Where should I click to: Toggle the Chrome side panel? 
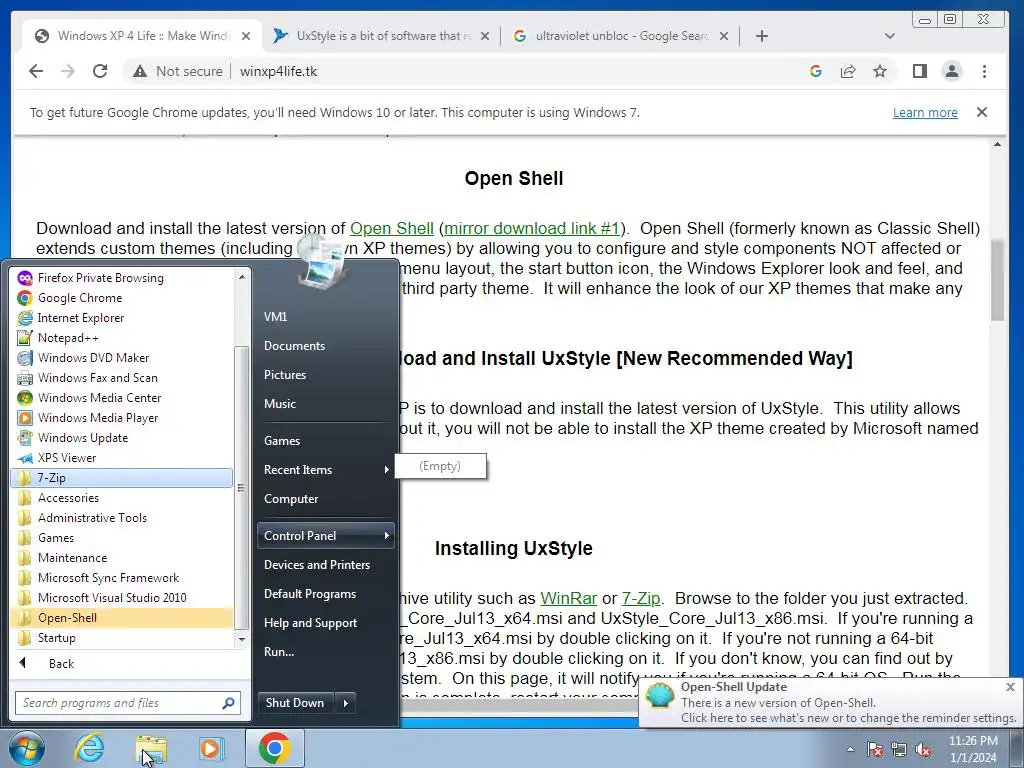point(920,71)
